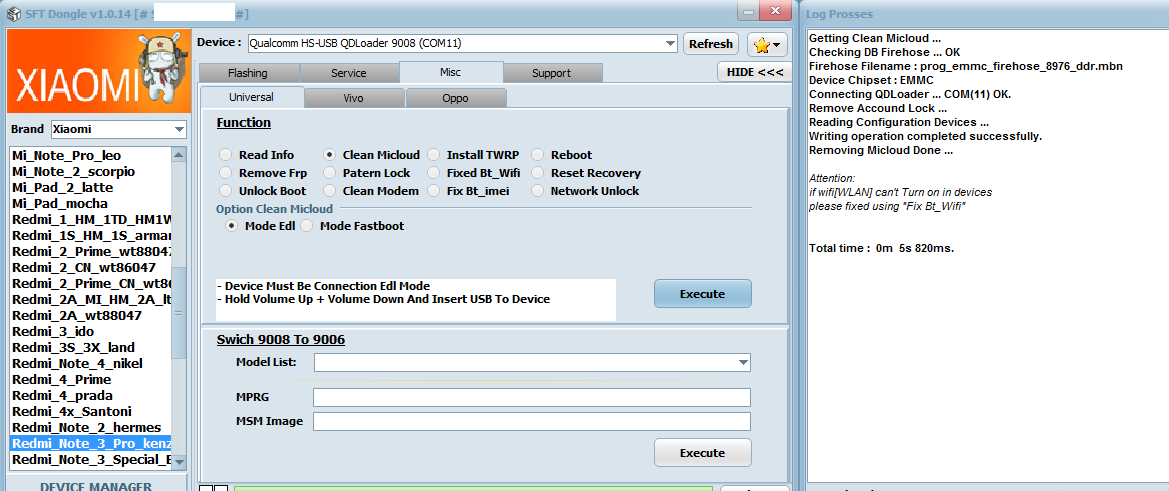Click the green progress bar
Viewport: 1169px width, 491px height.
point(475,488)
